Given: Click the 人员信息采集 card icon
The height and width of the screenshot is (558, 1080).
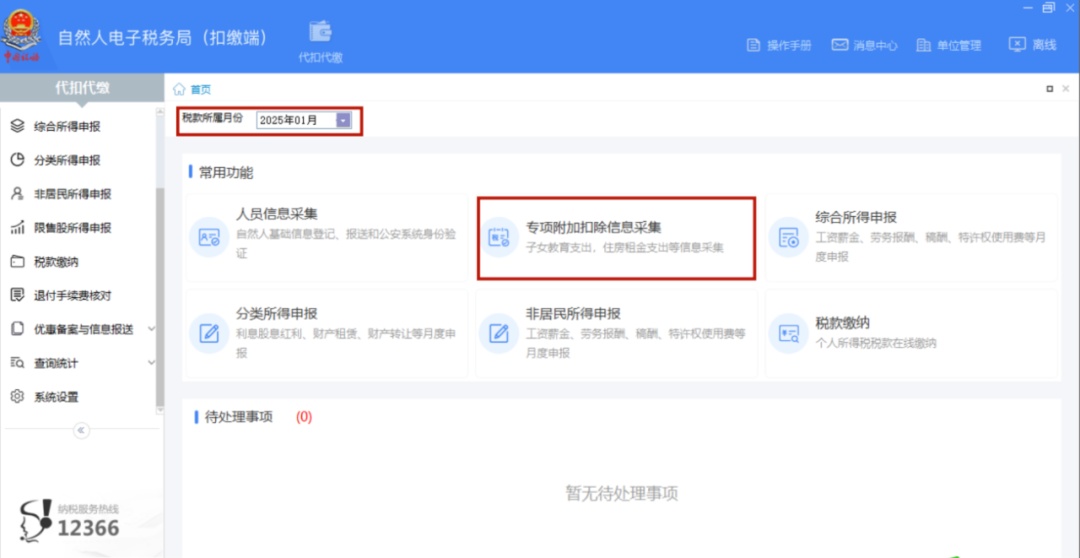Looking at the screenshot, I should pyautogui.click(x=209, y=237).
